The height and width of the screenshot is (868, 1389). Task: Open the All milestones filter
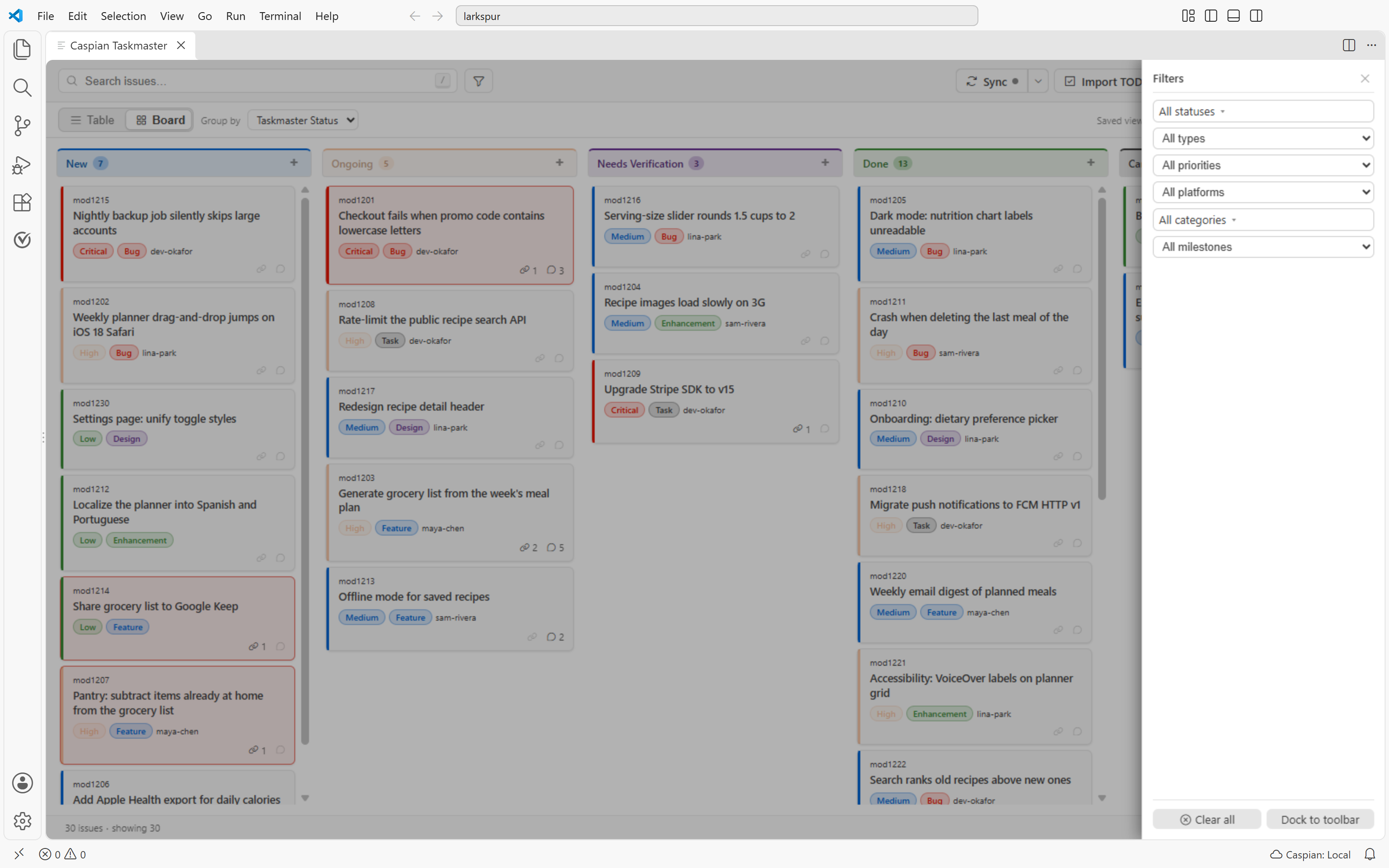pos(1263,247)
